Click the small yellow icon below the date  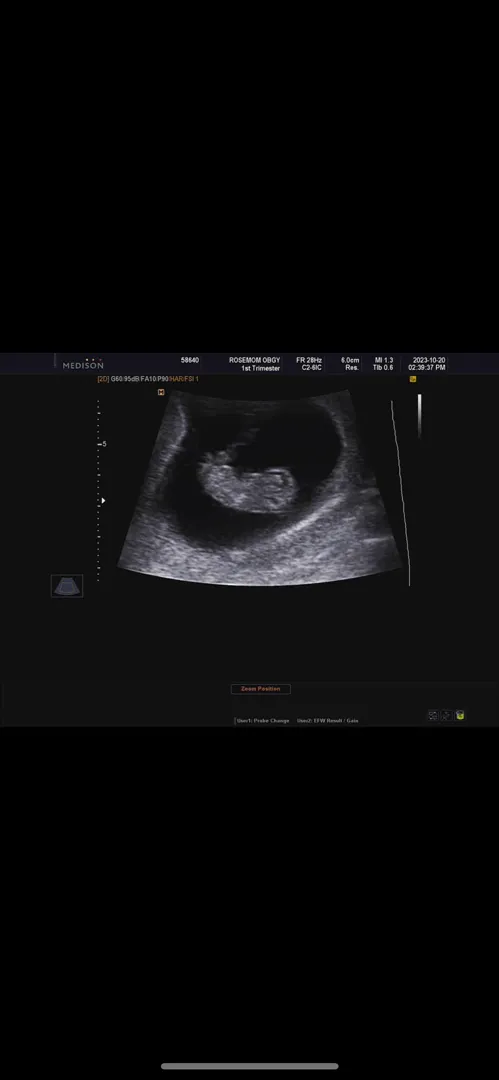(413, 379)
